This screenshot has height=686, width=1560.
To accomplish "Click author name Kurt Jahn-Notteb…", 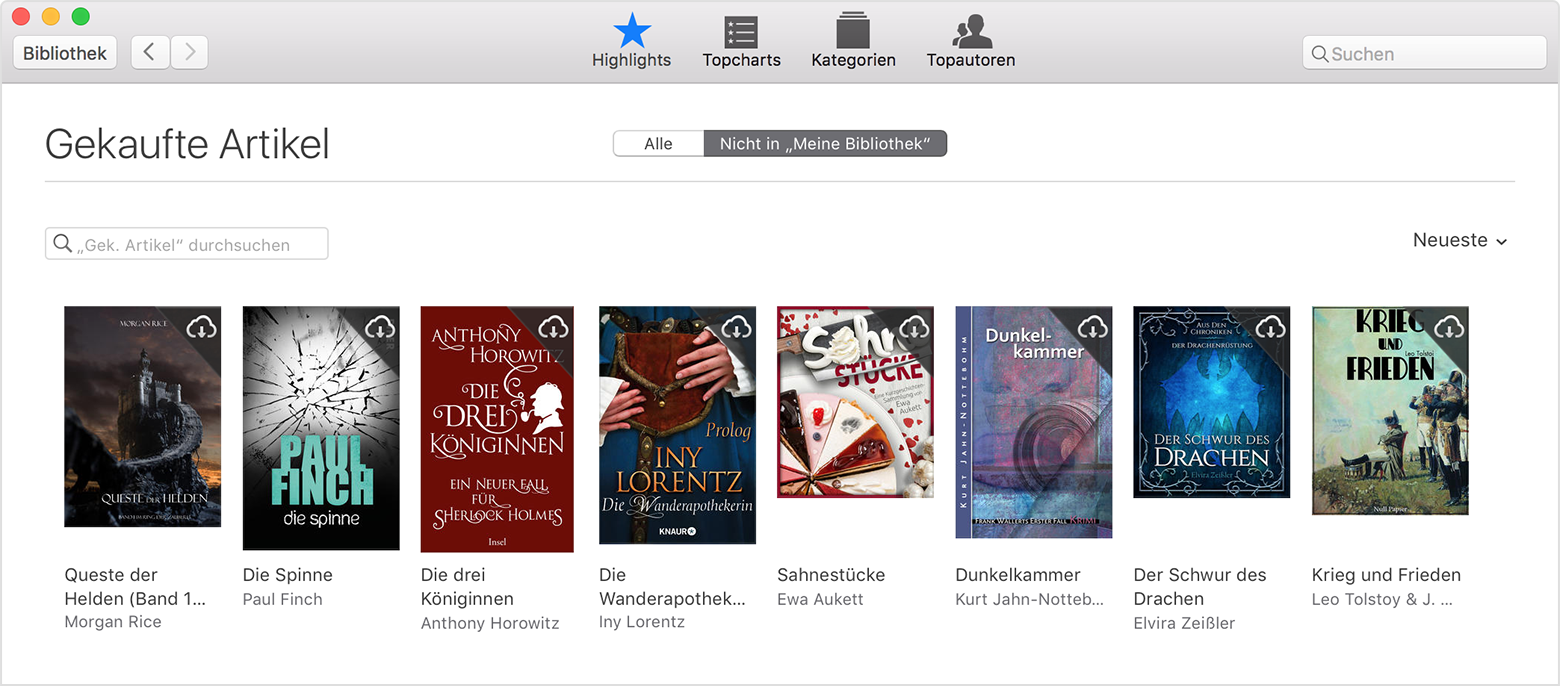I will tap(1030, 599).
